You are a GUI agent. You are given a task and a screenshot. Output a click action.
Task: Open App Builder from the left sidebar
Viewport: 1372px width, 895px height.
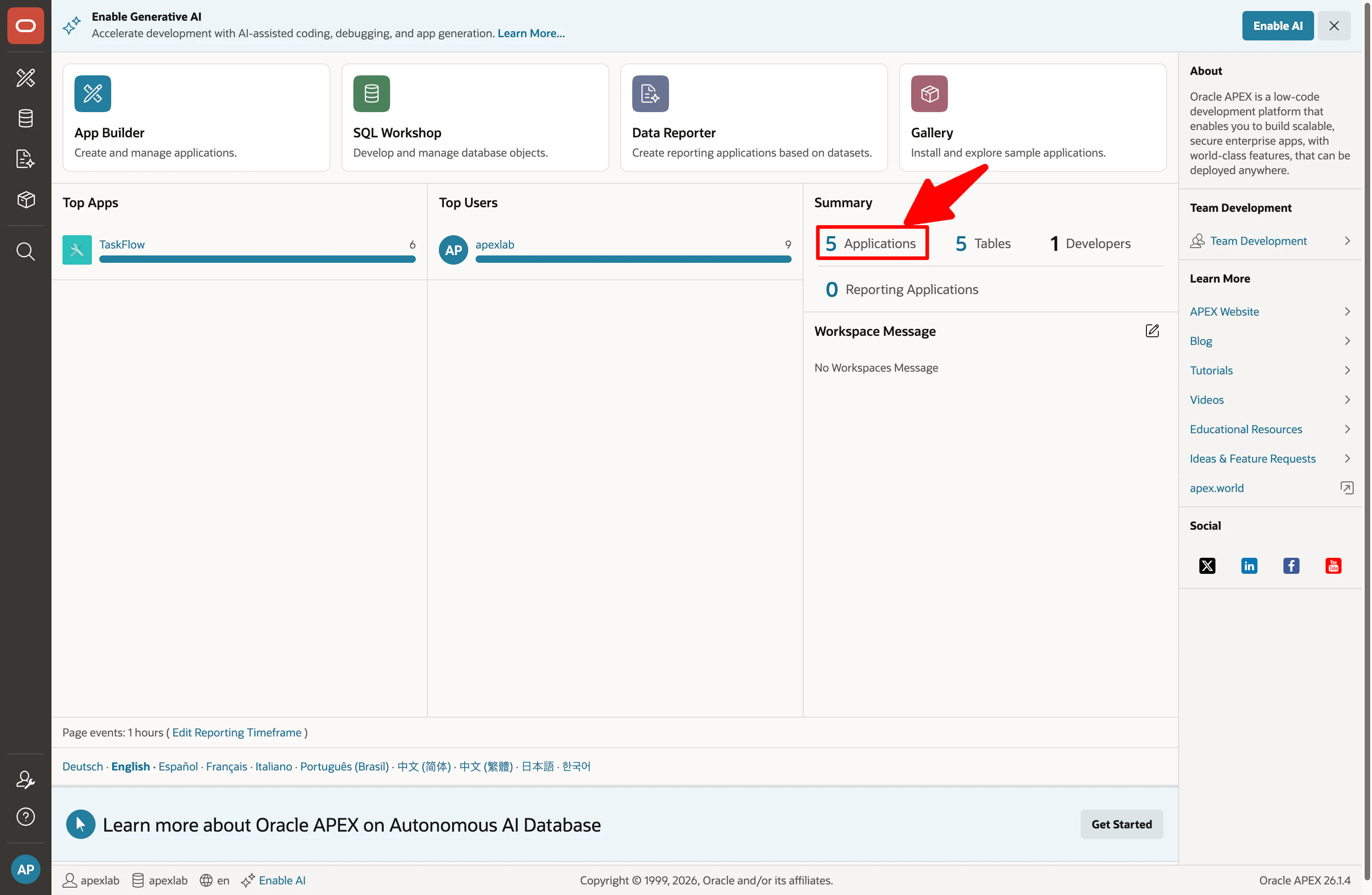(25, 77)
